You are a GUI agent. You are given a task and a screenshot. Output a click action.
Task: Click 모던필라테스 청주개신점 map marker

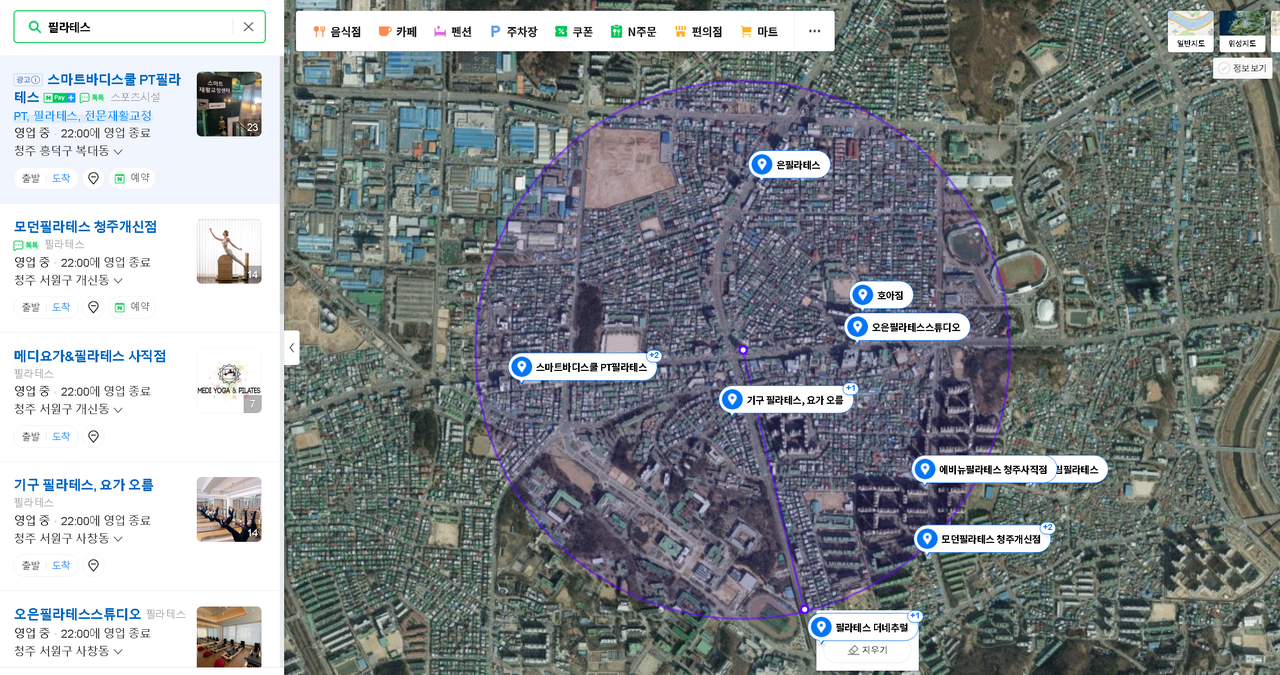[982, 539]
